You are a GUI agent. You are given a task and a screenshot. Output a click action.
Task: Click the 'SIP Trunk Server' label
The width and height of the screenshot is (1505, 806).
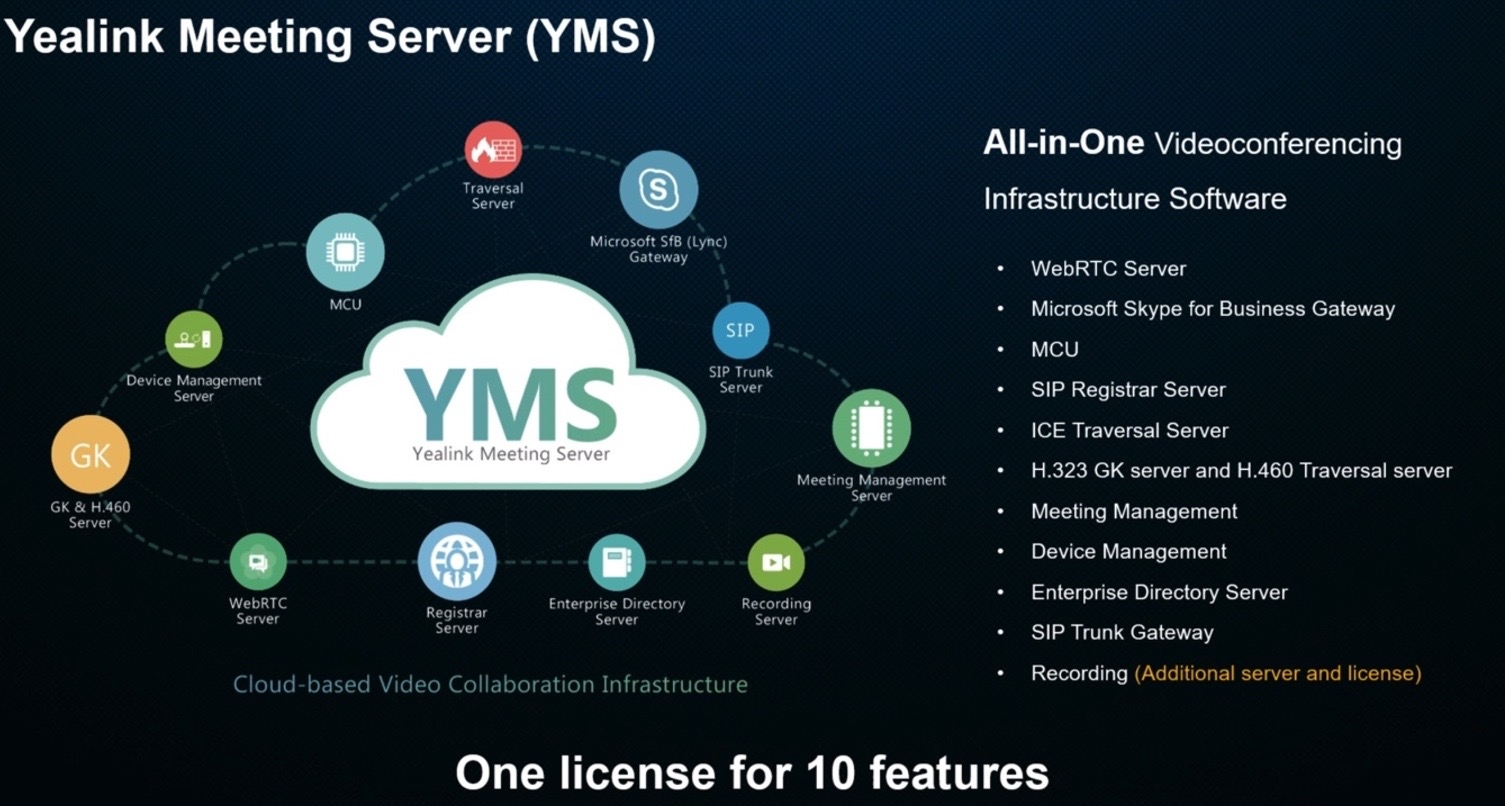click(740, 380)
